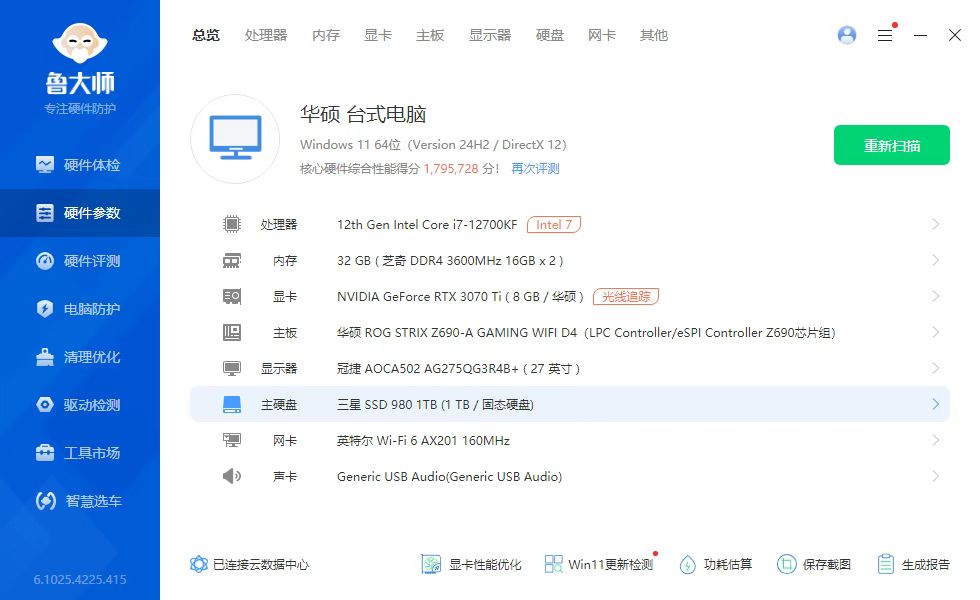The image size is (980, 600).
Task: Click the 主硬盘 disk drive icon
Action: pos(232,404)
